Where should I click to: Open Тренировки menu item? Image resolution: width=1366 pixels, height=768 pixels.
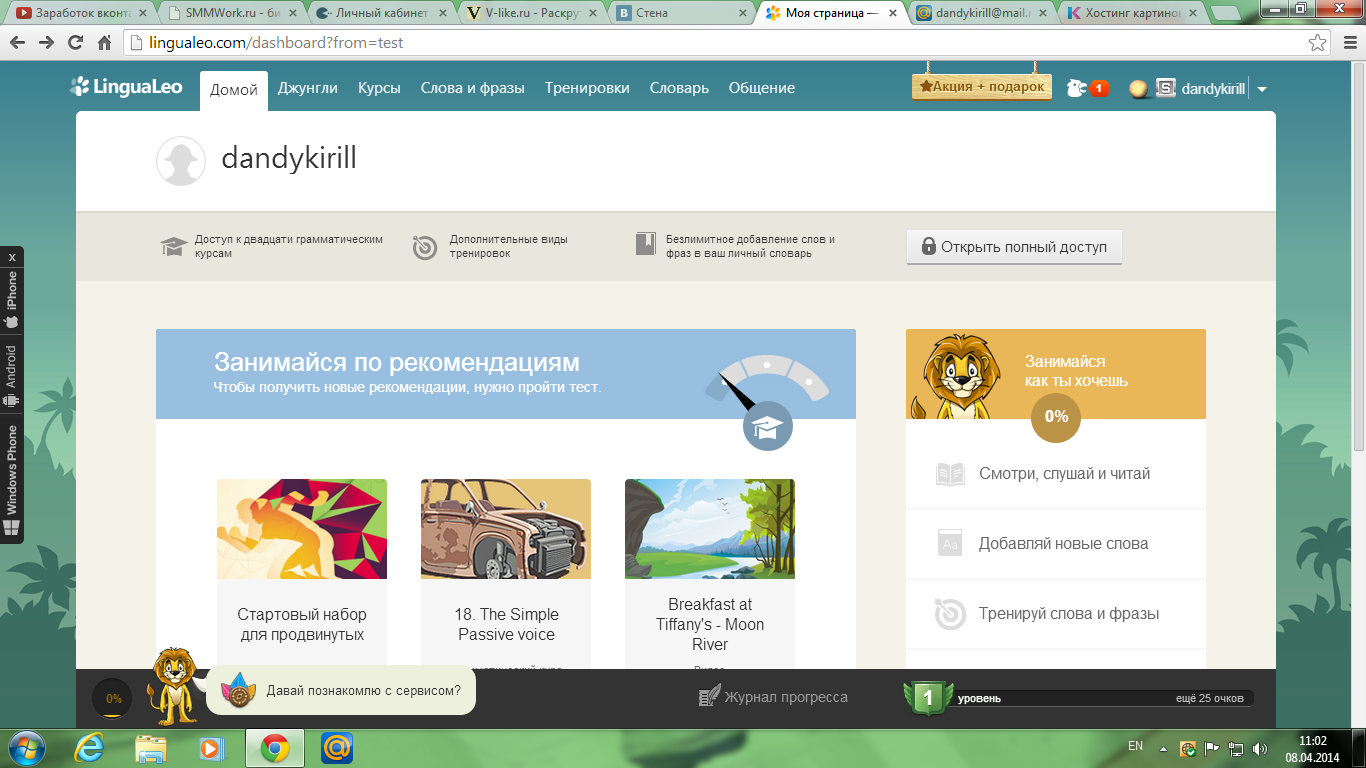point(587,88)
